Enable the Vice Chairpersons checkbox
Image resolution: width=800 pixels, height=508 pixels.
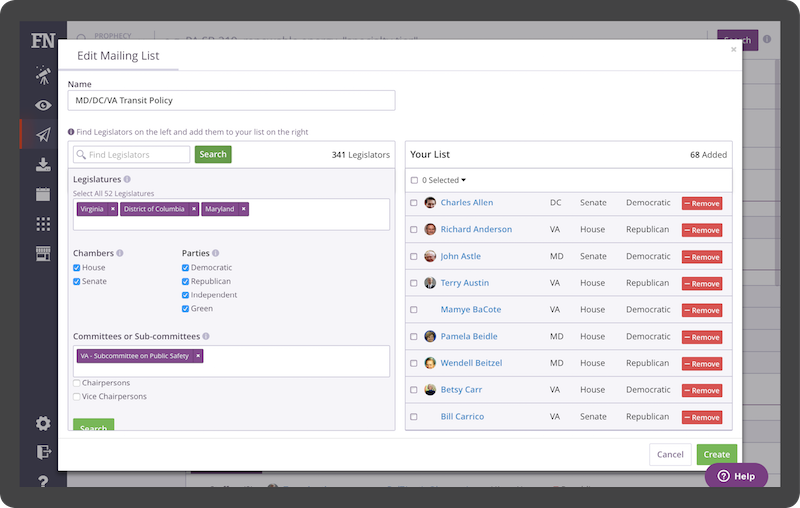pos(77,397)
